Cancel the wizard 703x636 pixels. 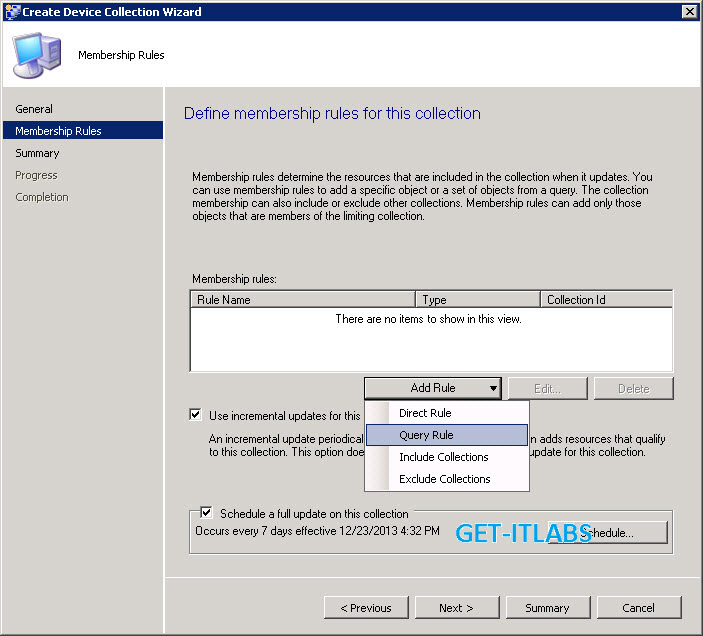click(639, 608)
